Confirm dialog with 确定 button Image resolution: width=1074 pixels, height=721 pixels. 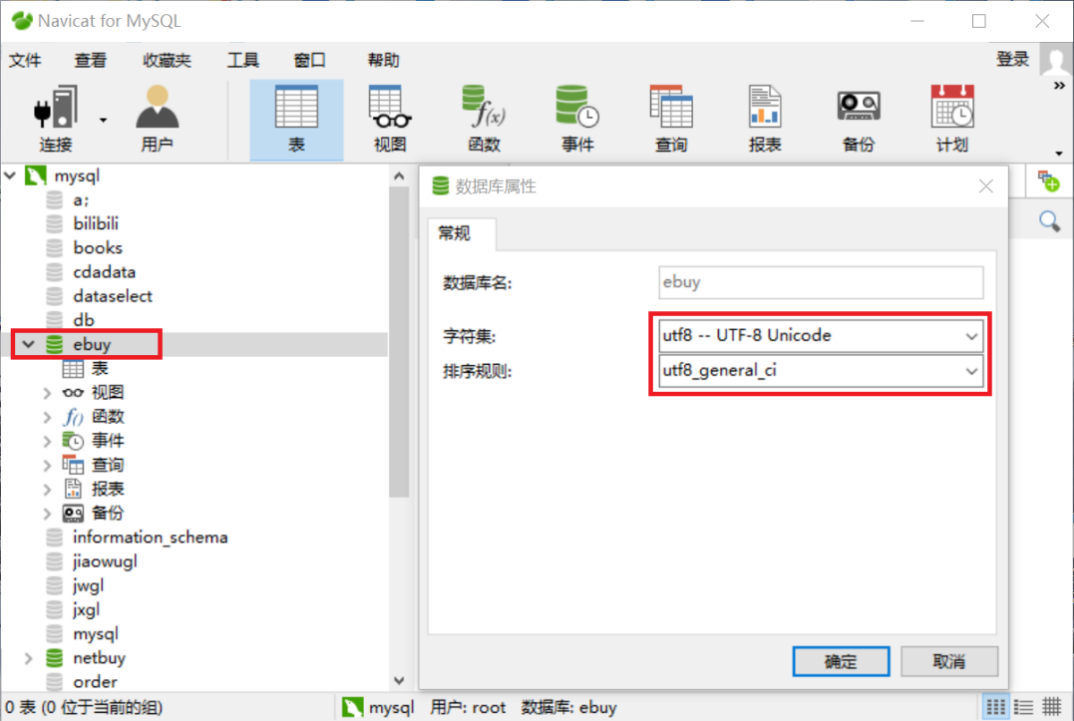840,661
